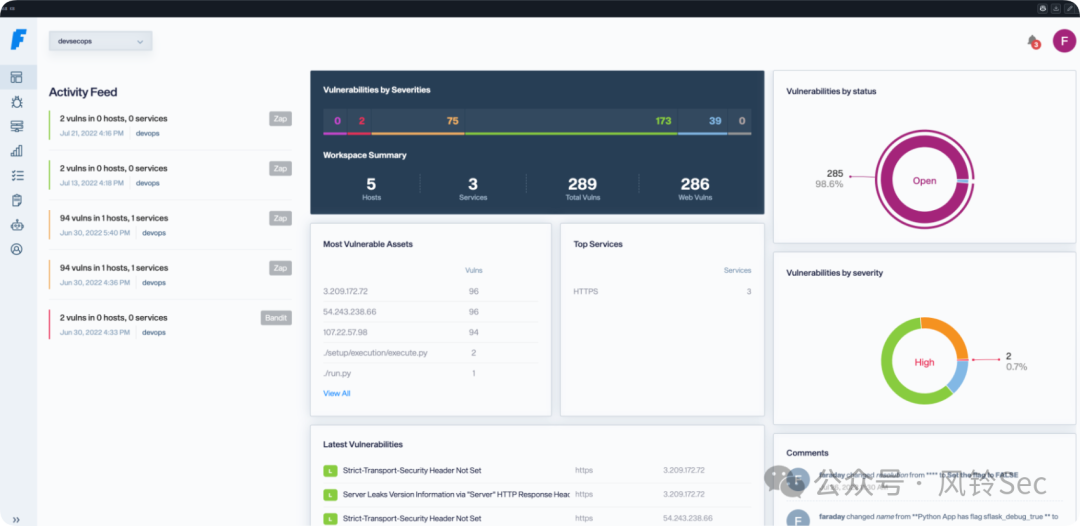Click Zap tag on Jun 30 4:36 PM activity
This screenshot has height=526, width=1080.
[280, 268]
